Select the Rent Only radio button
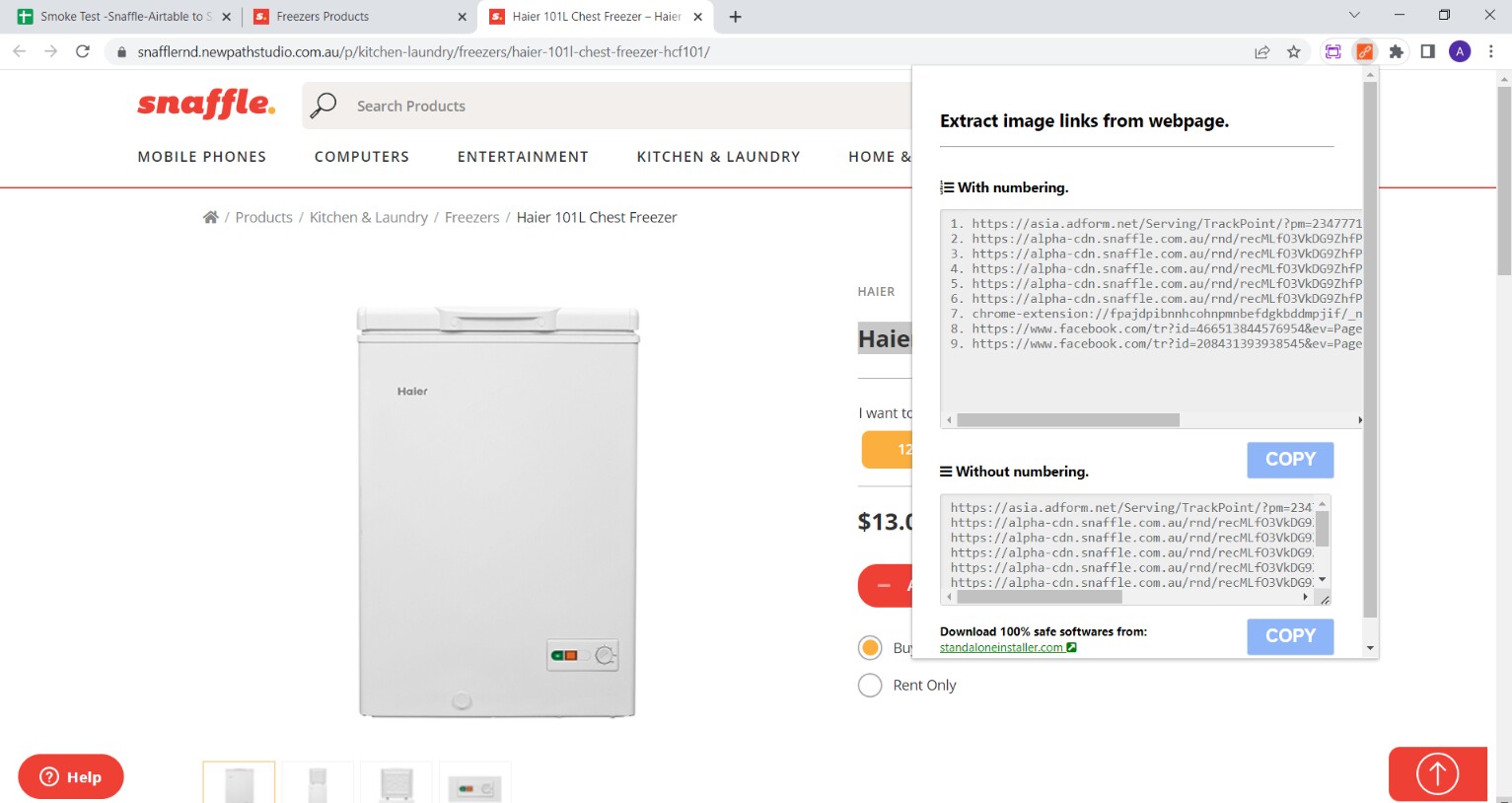 tap(870, 685)
